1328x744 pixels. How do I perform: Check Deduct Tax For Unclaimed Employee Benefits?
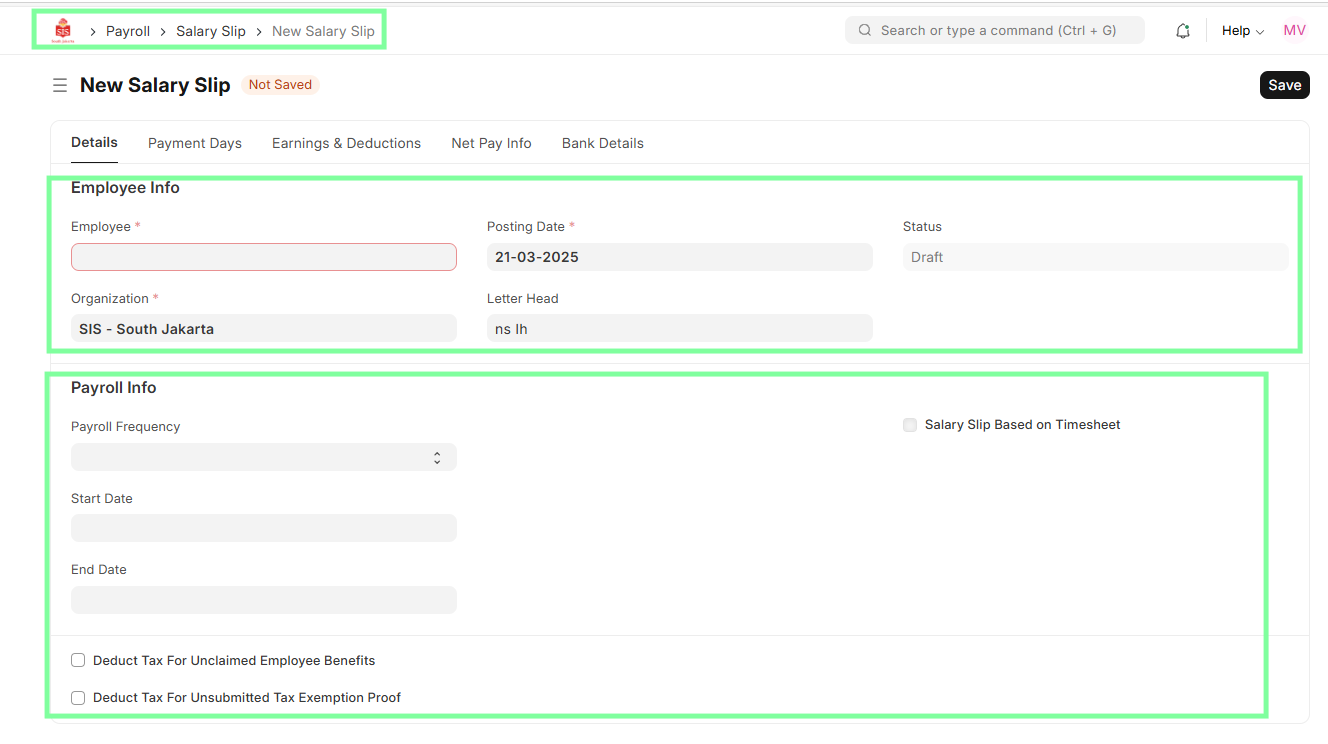pyautogui.click(x=78, y=661)
